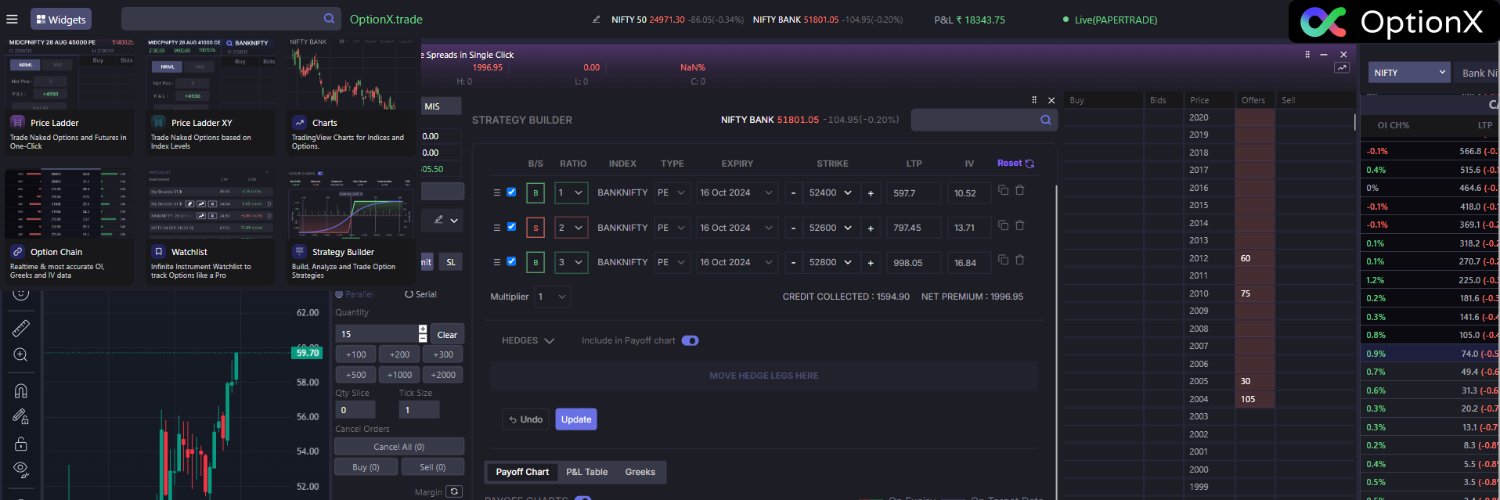Duplicate the 52800 strike leg

click(1003, 262)
